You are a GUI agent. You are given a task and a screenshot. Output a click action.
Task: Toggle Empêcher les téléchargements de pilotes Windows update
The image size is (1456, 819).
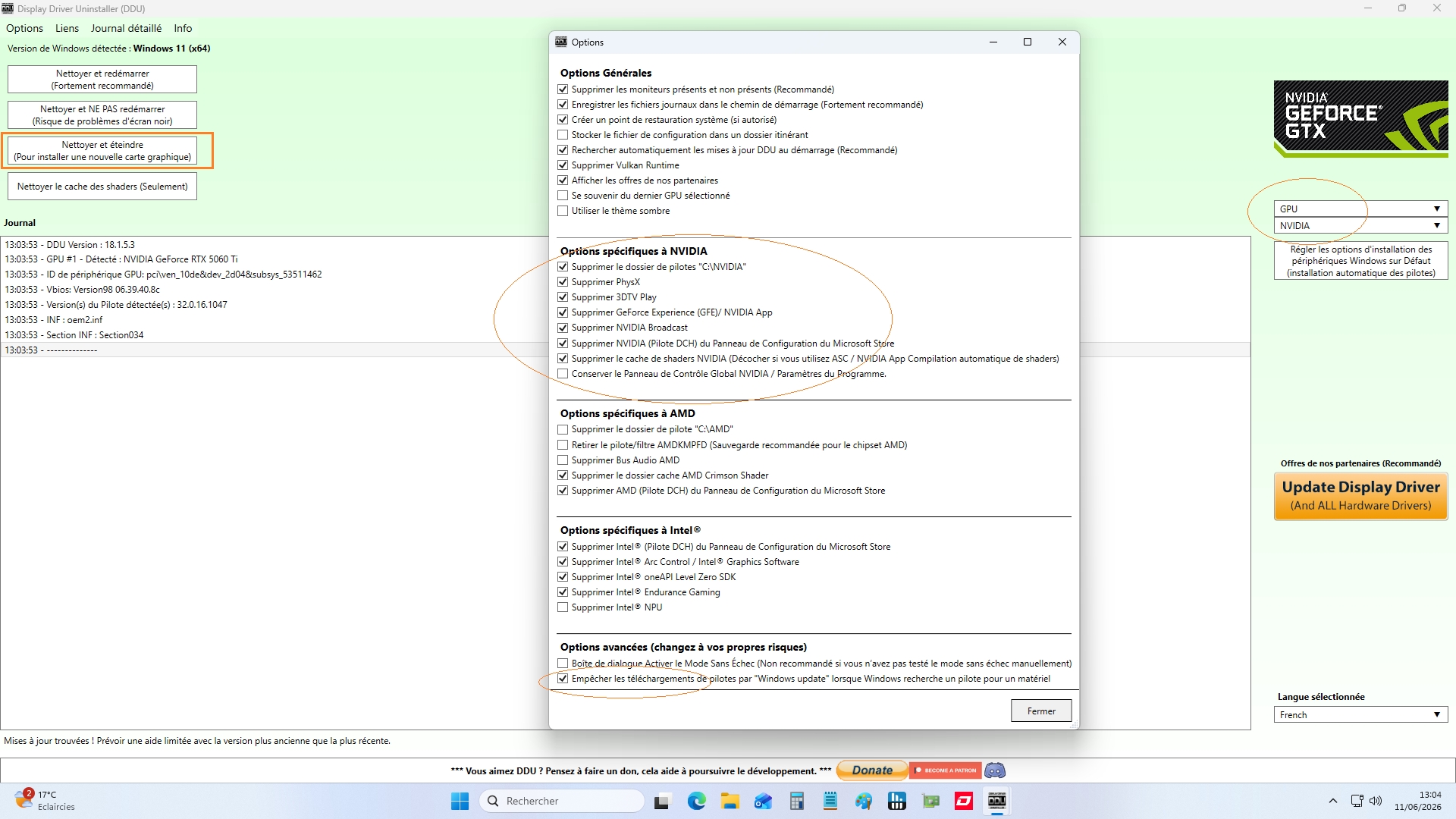(x=563, y=679)
